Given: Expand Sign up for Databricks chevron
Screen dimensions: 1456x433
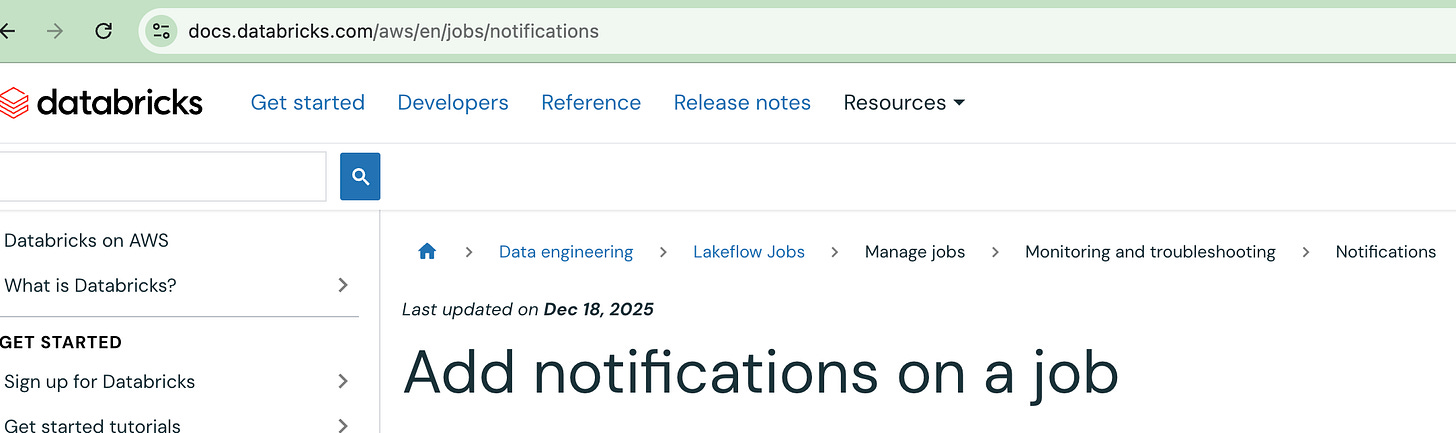Looking at the screenshot, I should (343, 381).
